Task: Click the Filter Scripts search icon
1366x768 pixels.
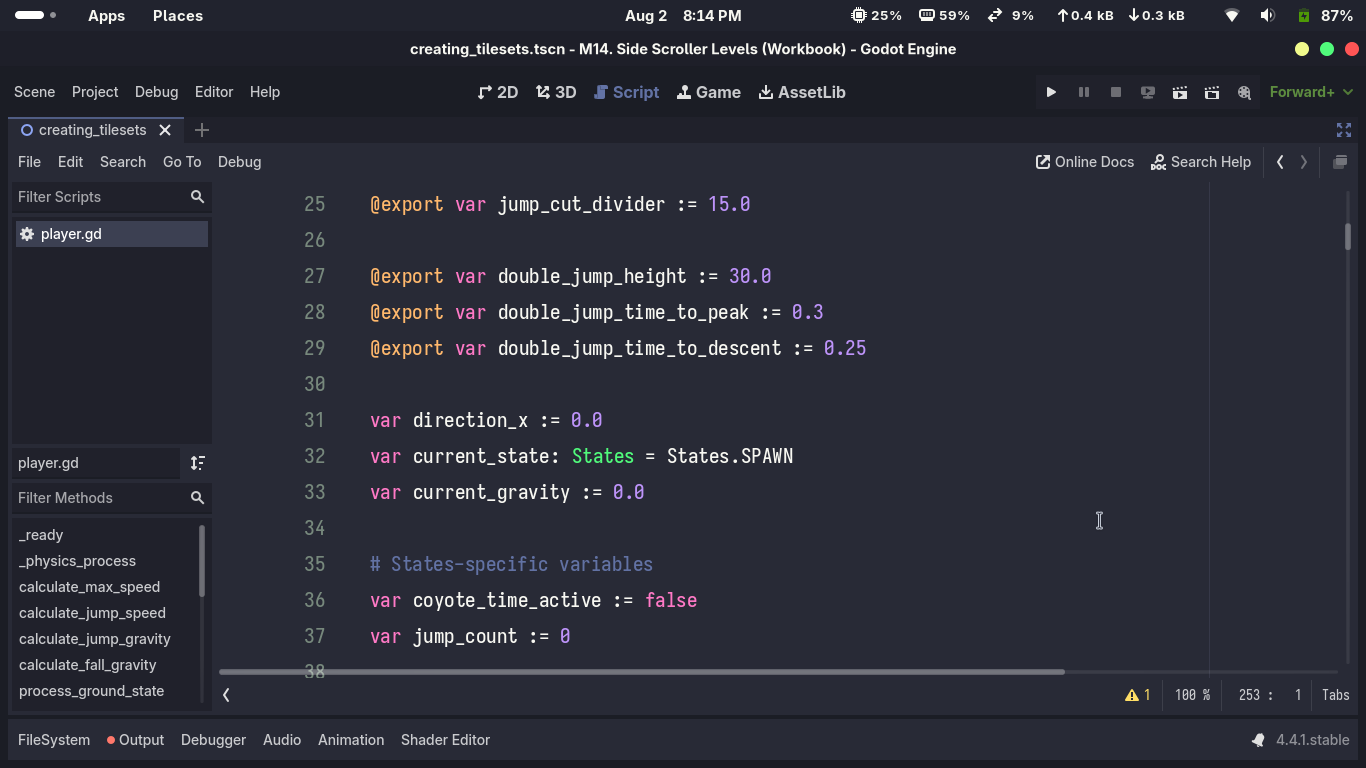Action: coord(197,197)
